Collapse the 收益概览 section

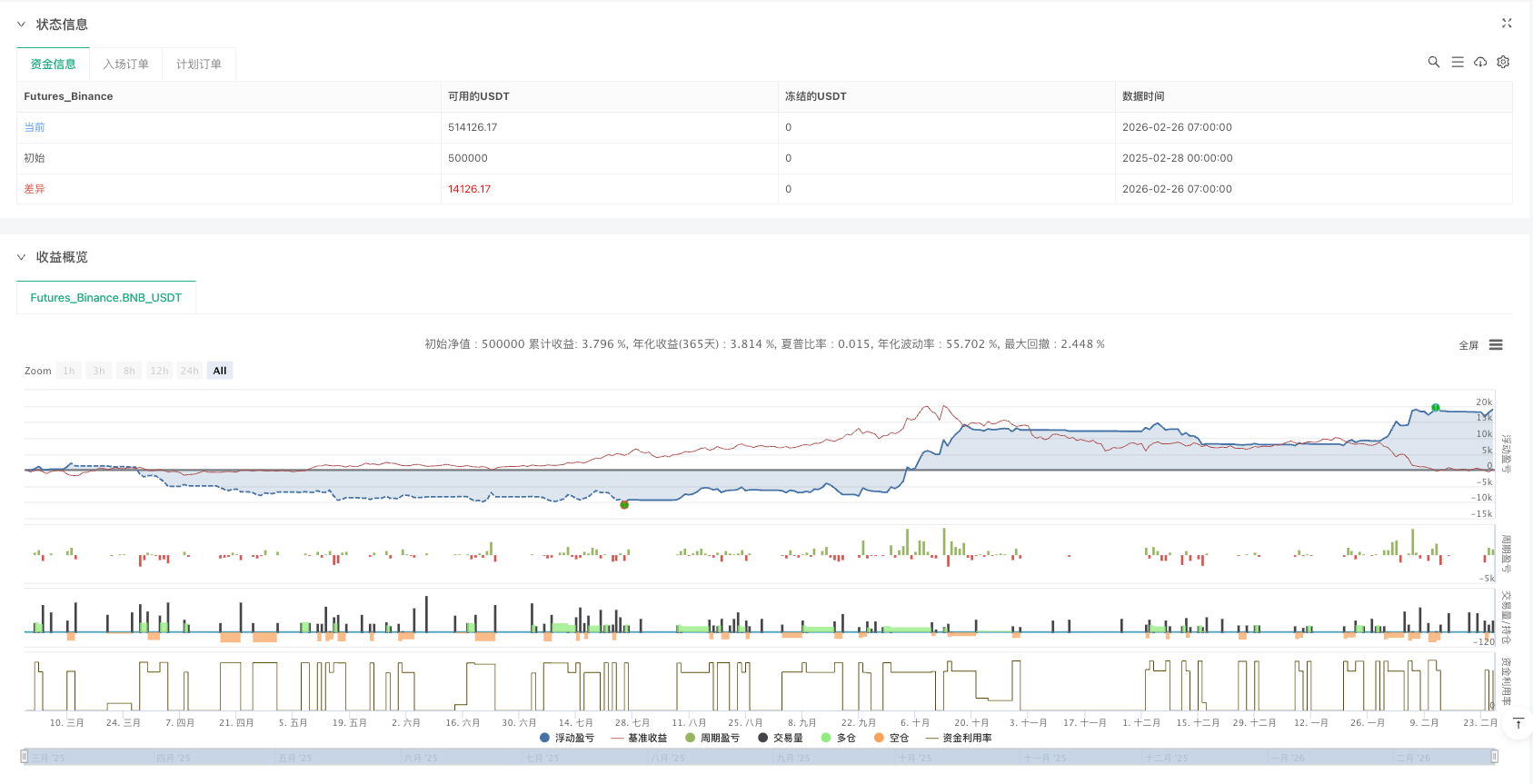tap(22, 257)
